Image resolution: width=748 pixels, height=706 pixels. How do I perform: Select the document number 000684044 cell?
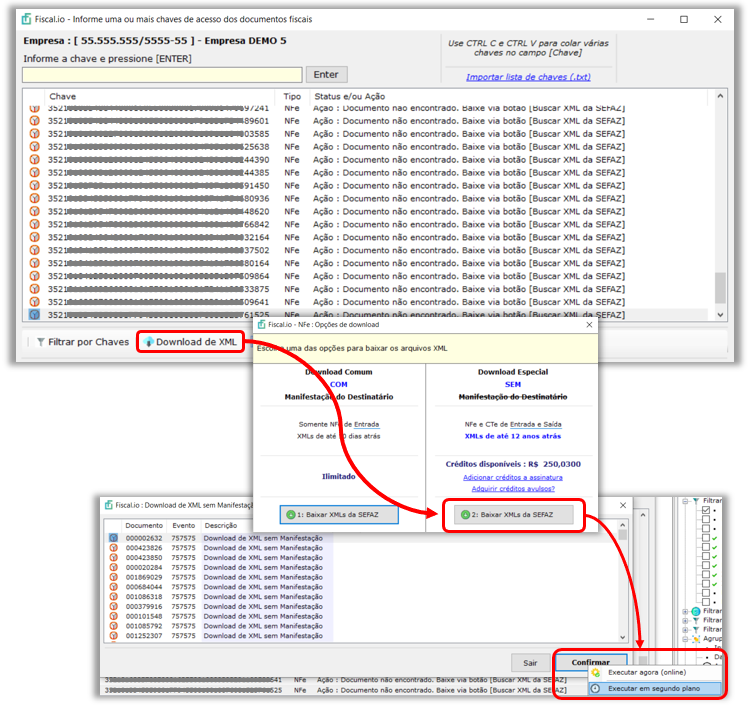click(x=144, y=587)
